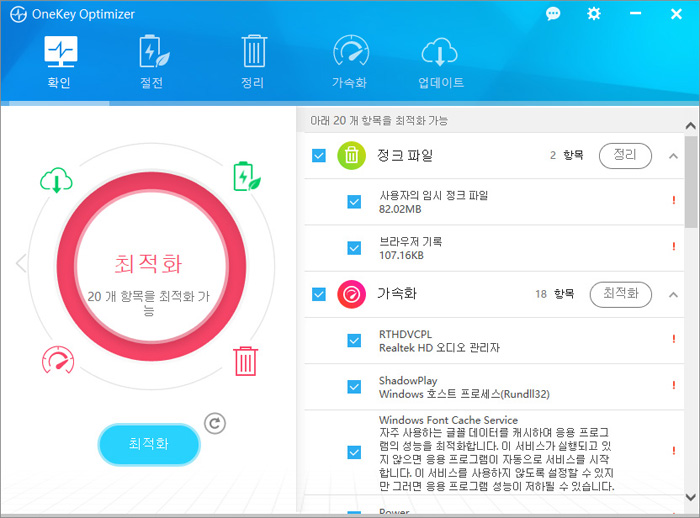
Task: Click the green battery leaf icon on dial
Action: 245,177
